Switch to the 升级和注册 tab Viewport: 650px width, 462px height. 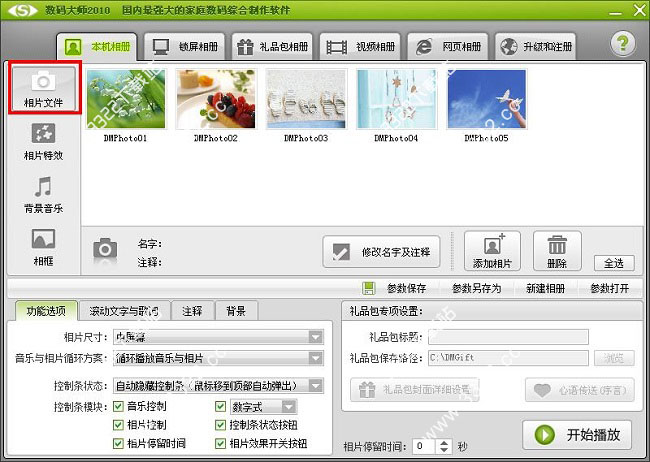click(x=536, y=46)
